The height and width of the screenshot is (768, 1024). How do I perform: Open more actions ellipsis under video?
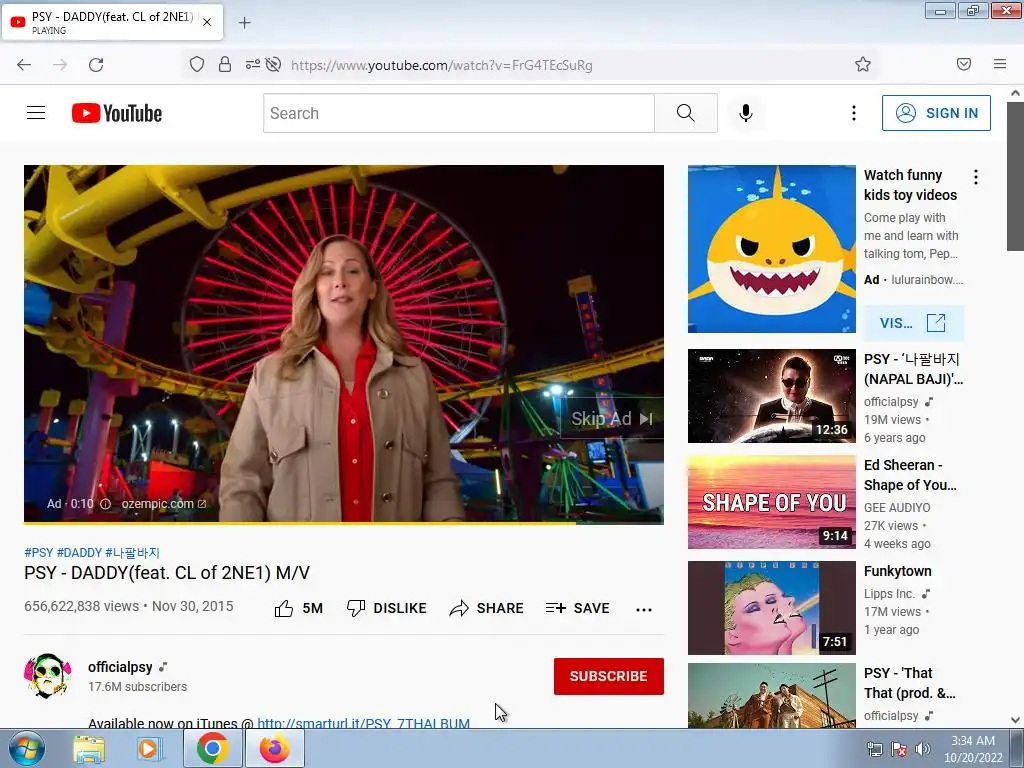click(x=644, y=609)
